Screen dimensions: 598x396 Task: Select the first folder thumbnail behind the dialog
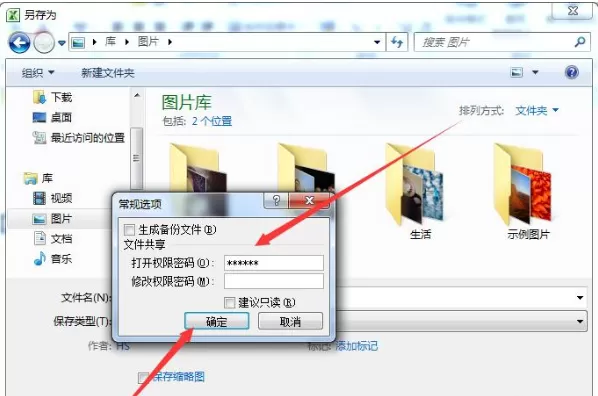[198, 168]
